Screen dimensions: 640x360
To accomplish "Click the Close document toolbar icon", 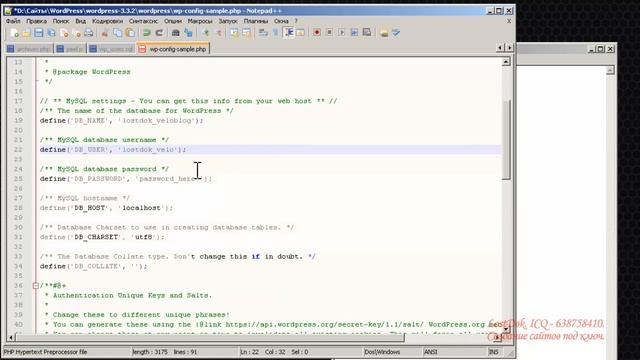I will (x=64, y=33).
